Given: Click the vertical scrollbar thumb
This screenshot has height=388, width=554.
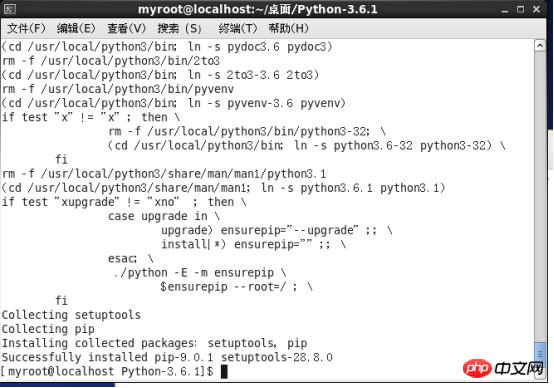Looking at the screenshot, I should [540, 354].
